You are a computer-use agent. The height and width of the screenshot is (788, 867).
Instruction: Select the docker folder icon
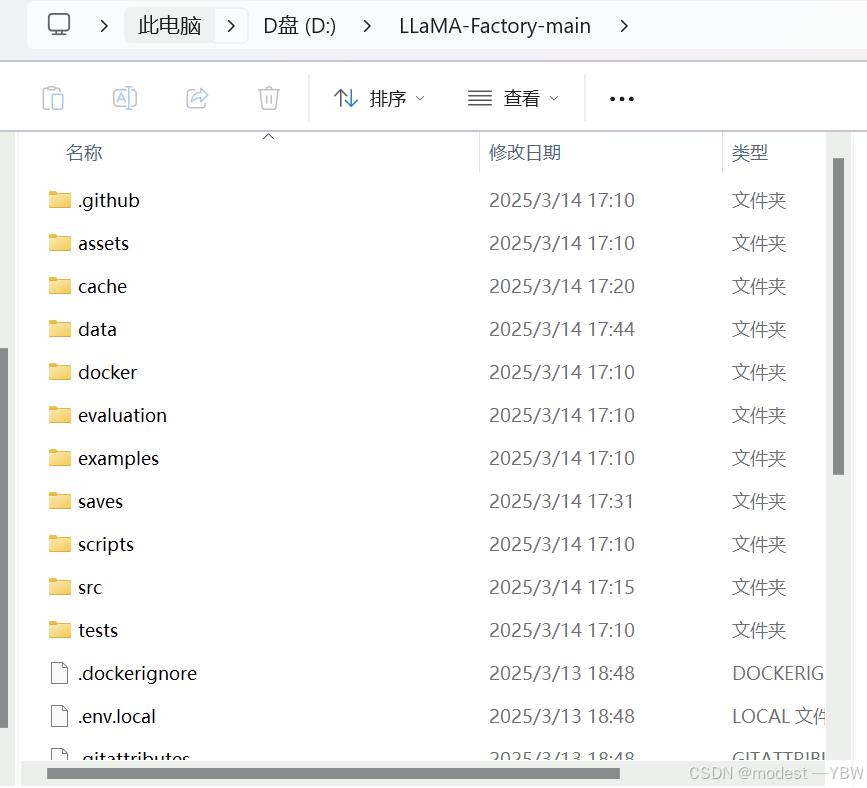60,372
